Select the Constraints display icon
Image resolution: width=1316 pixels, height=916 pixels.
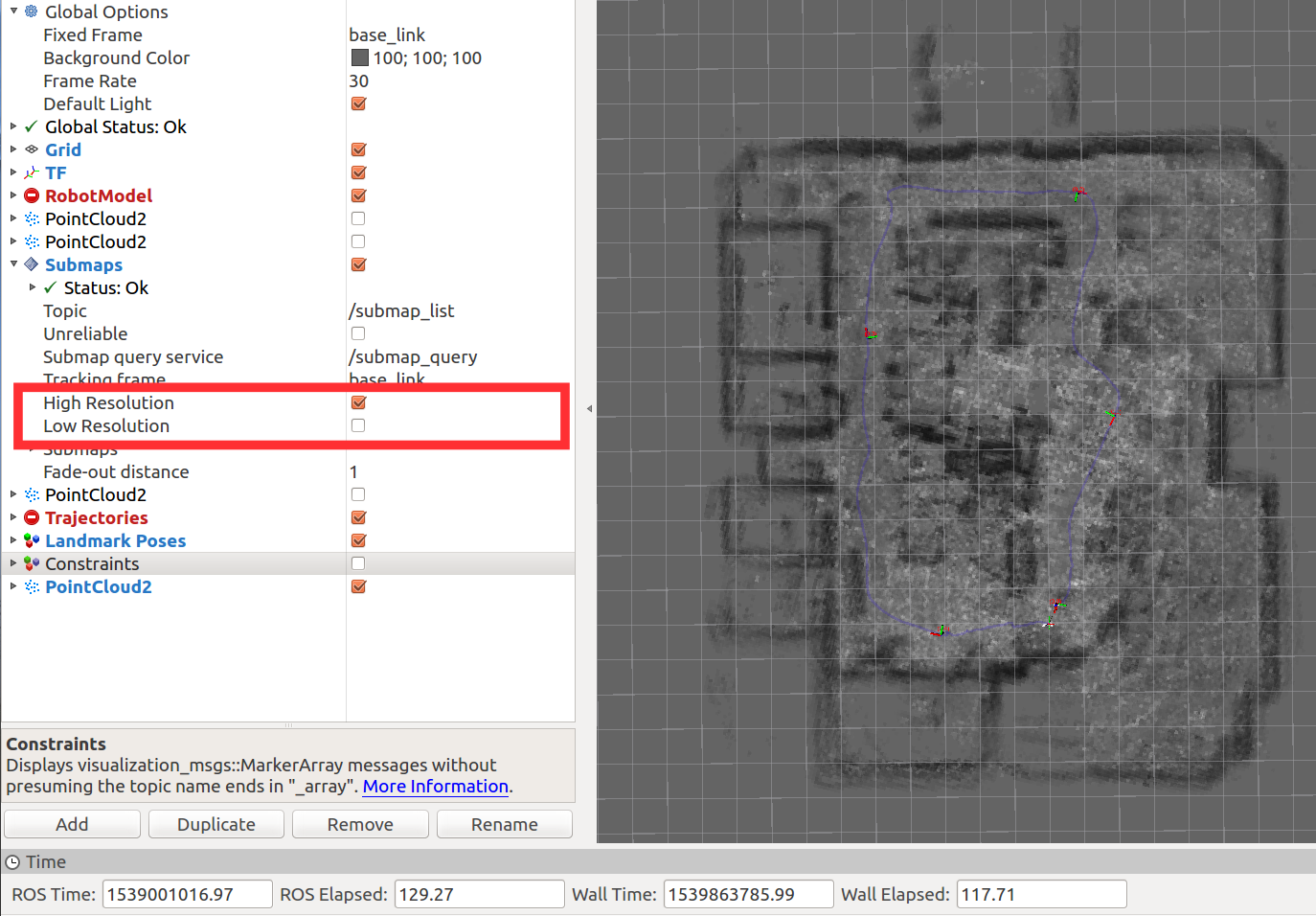(32, 563)
